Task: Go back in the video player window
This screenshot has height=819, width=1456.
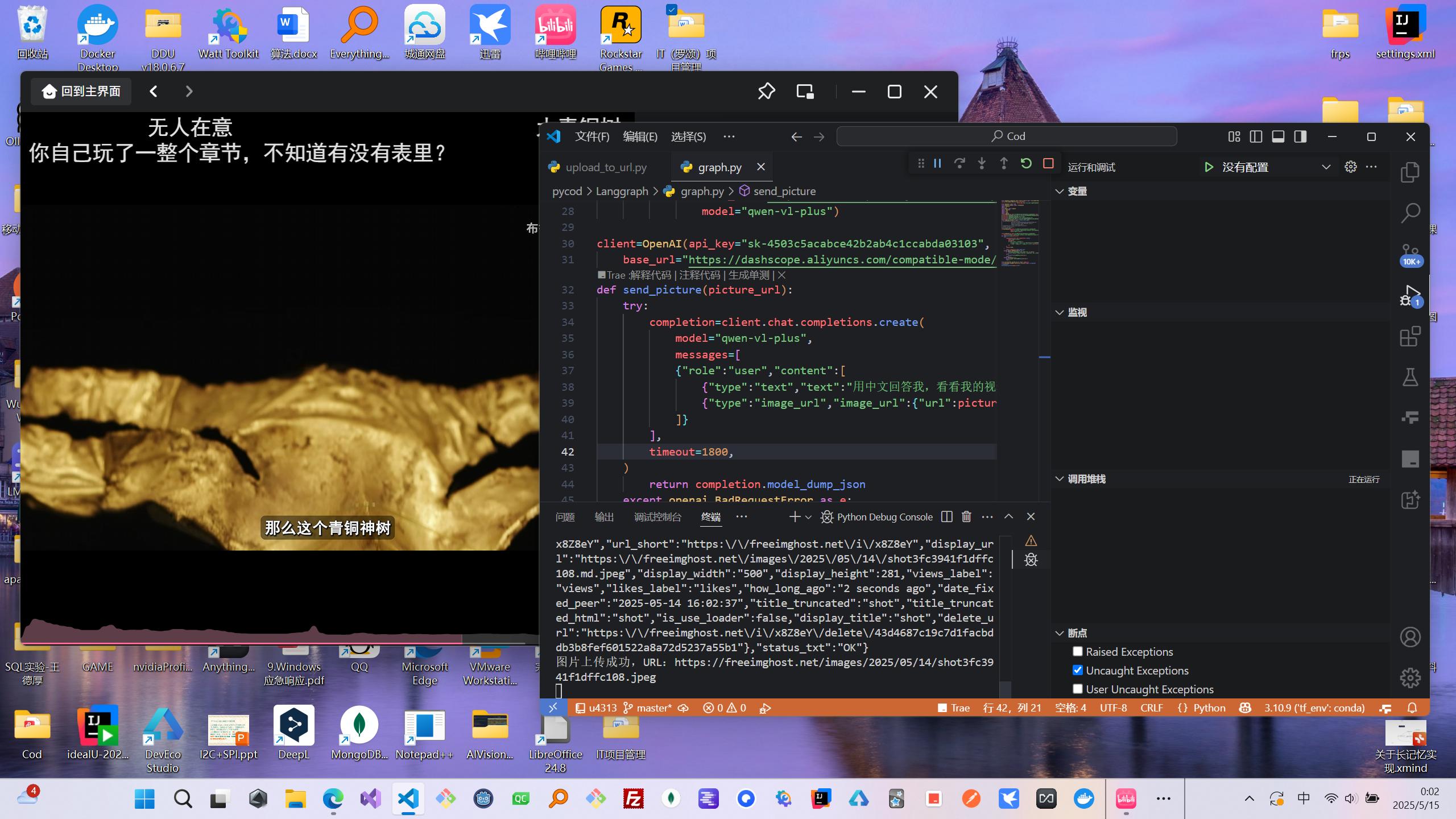Action: [153, 92]
